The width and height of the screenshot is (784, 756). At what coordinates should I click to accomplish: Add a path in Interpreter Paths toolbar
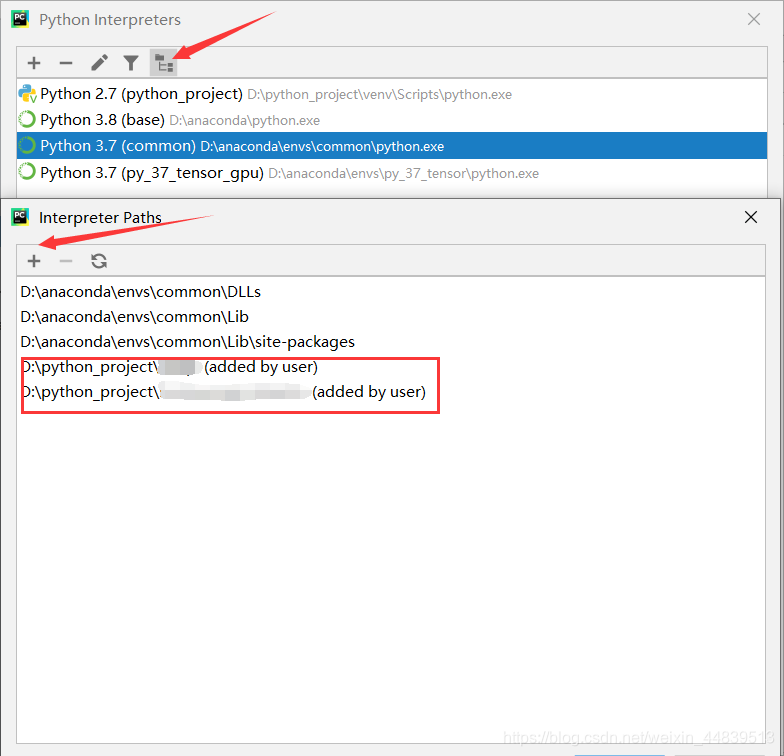point(34,261)
